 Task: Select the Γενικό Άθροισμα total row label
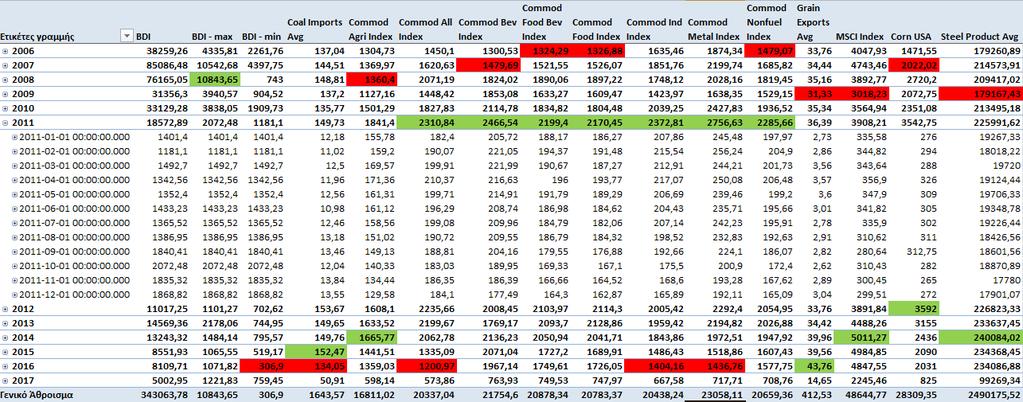point(37,395)
